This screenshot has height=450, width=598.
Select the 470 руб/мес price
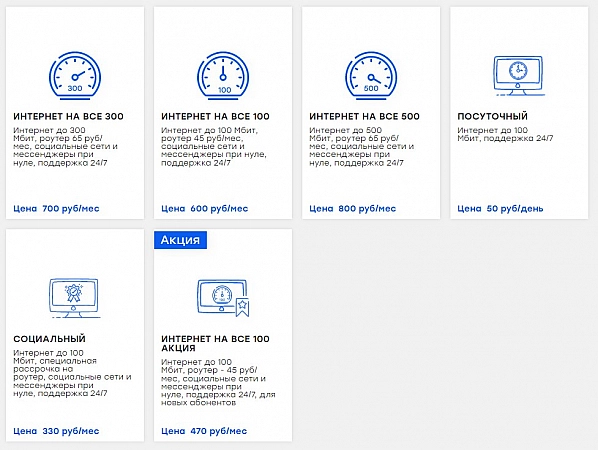click(x=219, y=431)
